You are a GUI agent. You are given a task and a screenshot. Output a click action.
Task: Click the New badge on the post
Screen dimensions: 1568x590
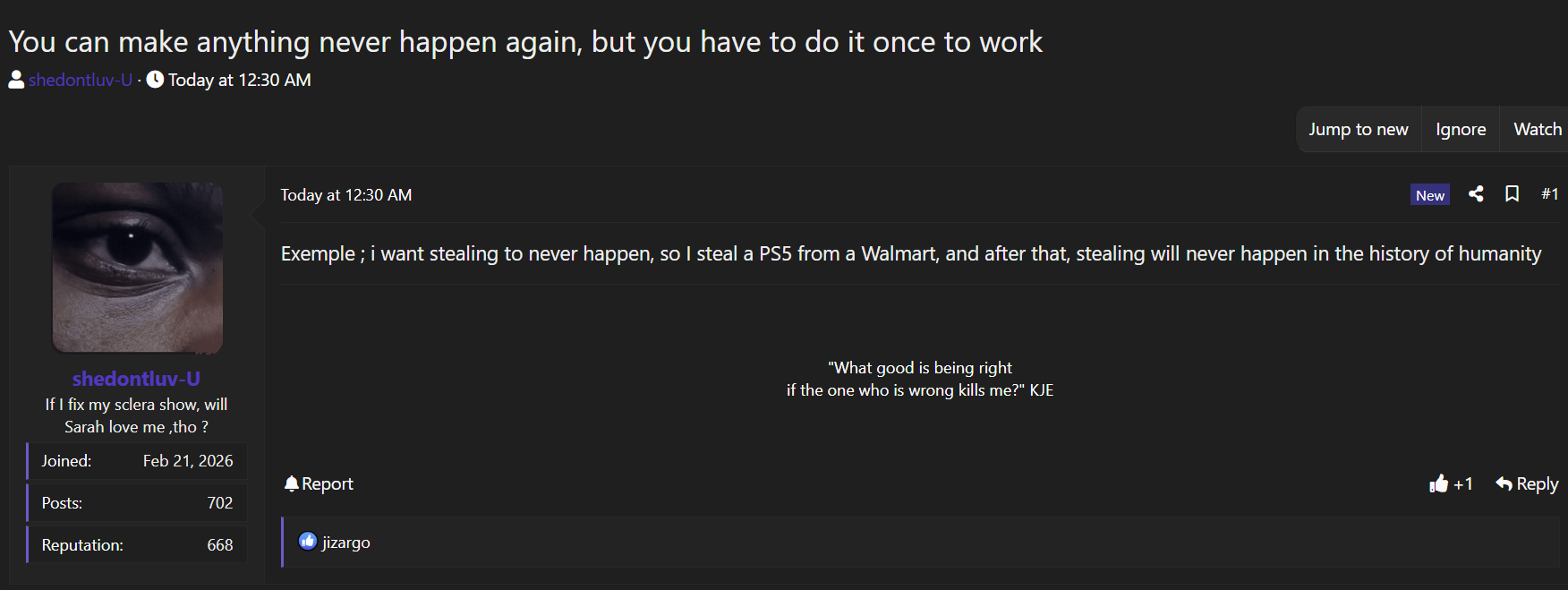(1429, 195)
